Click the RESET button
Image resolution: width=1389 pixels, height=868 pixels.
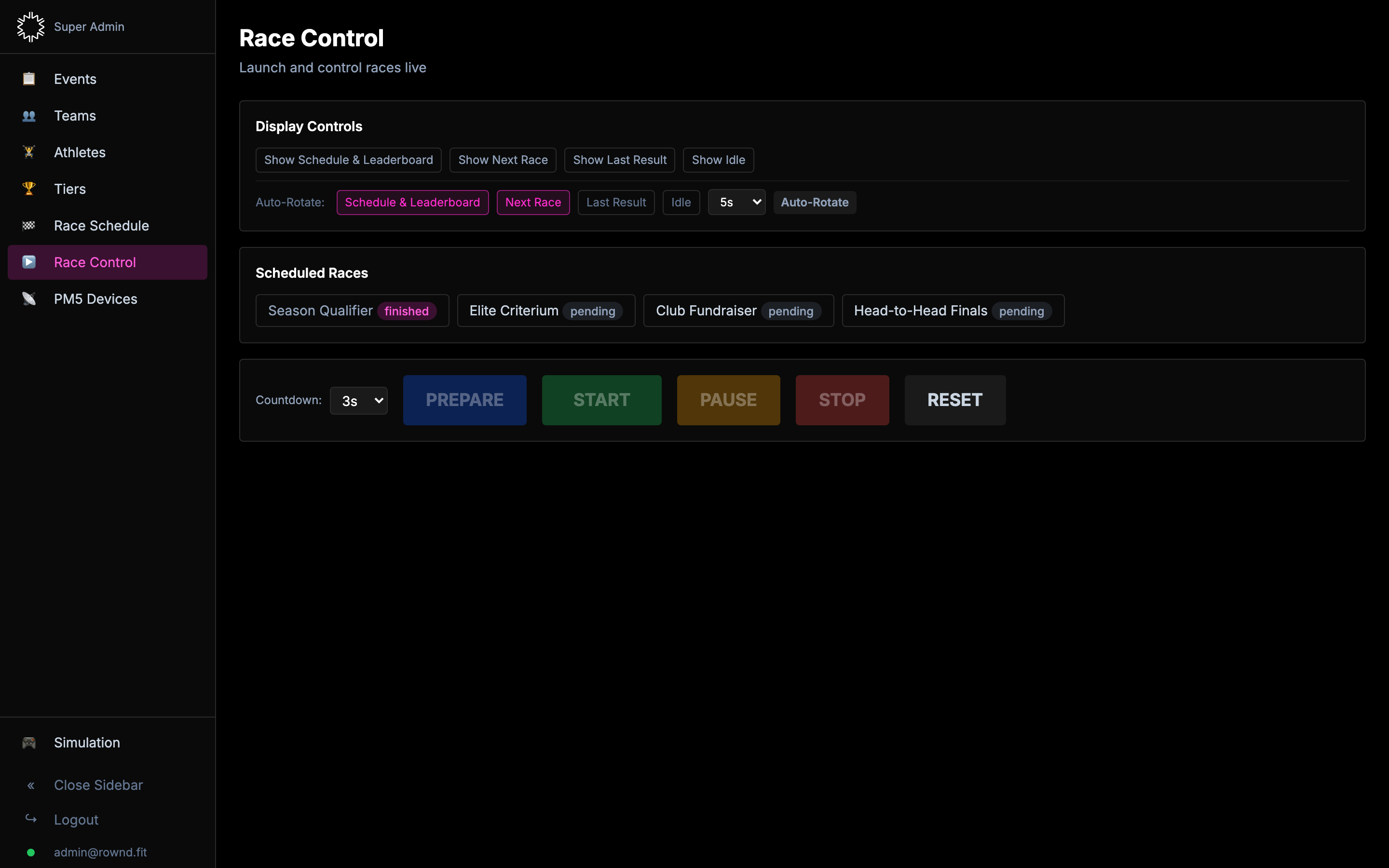954,400
